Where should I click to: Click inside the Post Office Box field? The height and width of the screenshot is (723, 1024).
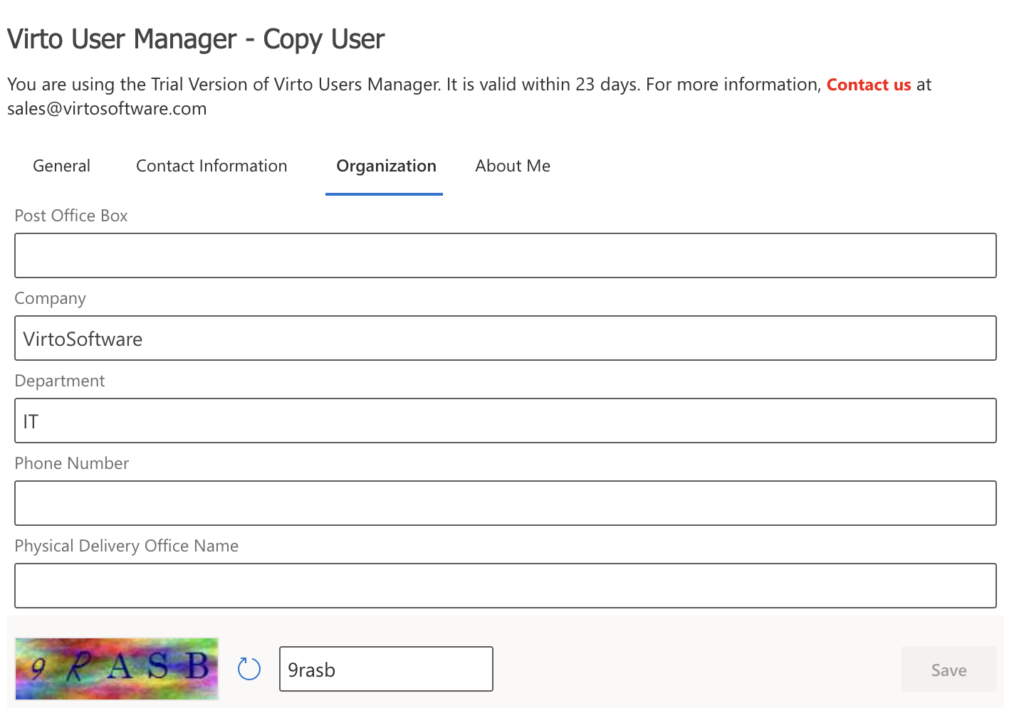[x=505, y=255]
